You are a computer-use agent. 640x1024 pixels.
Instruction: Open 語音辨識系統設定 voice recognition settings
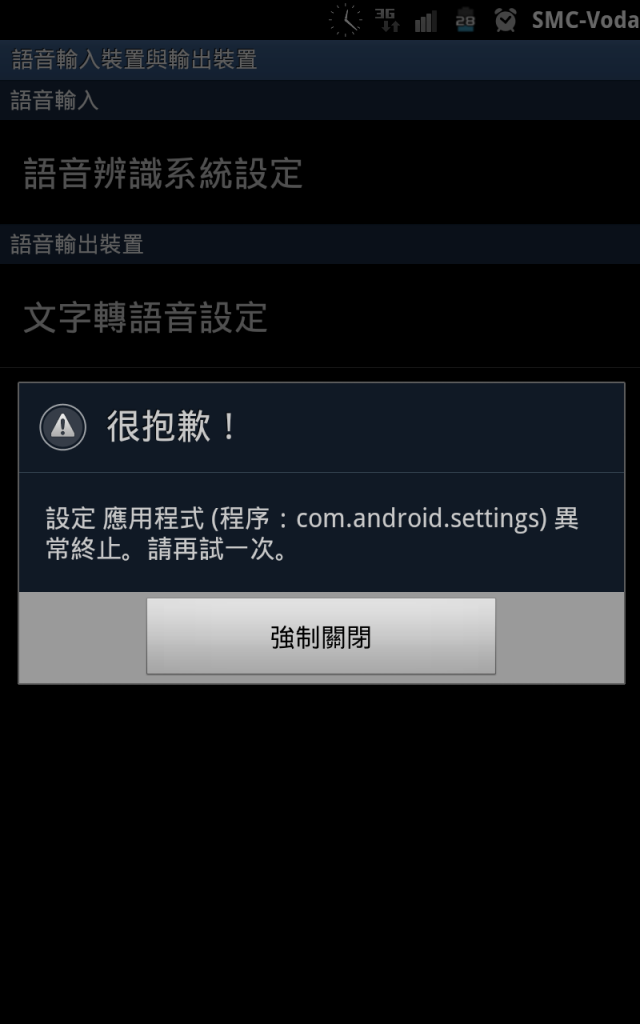(320, 172)
